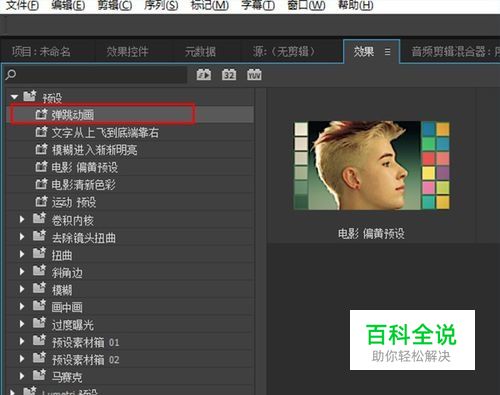This screenshot has width=500, height=395.
Task: Expand the 预设素材箱 02 folder
Action: coord(22,359)
